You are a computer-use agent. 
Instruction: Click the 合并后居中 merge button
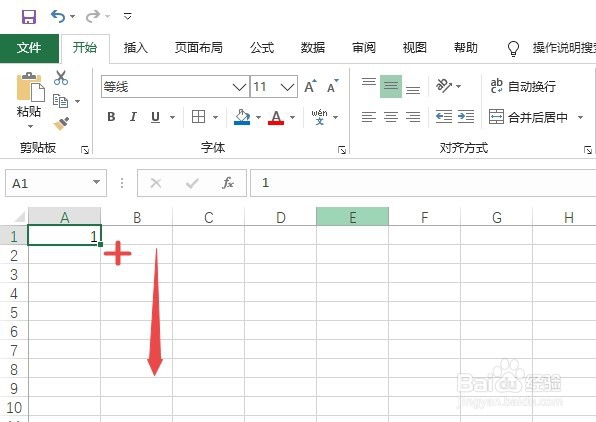[528, 117]
